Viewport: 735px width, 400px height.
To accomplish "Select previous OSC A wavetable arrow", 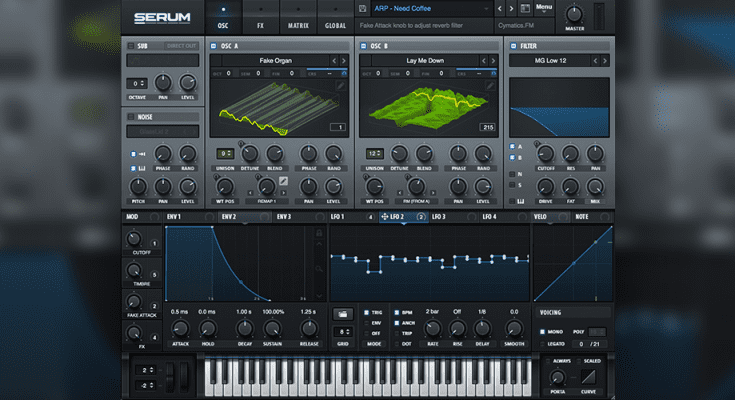I will click(x=334, y=60).
